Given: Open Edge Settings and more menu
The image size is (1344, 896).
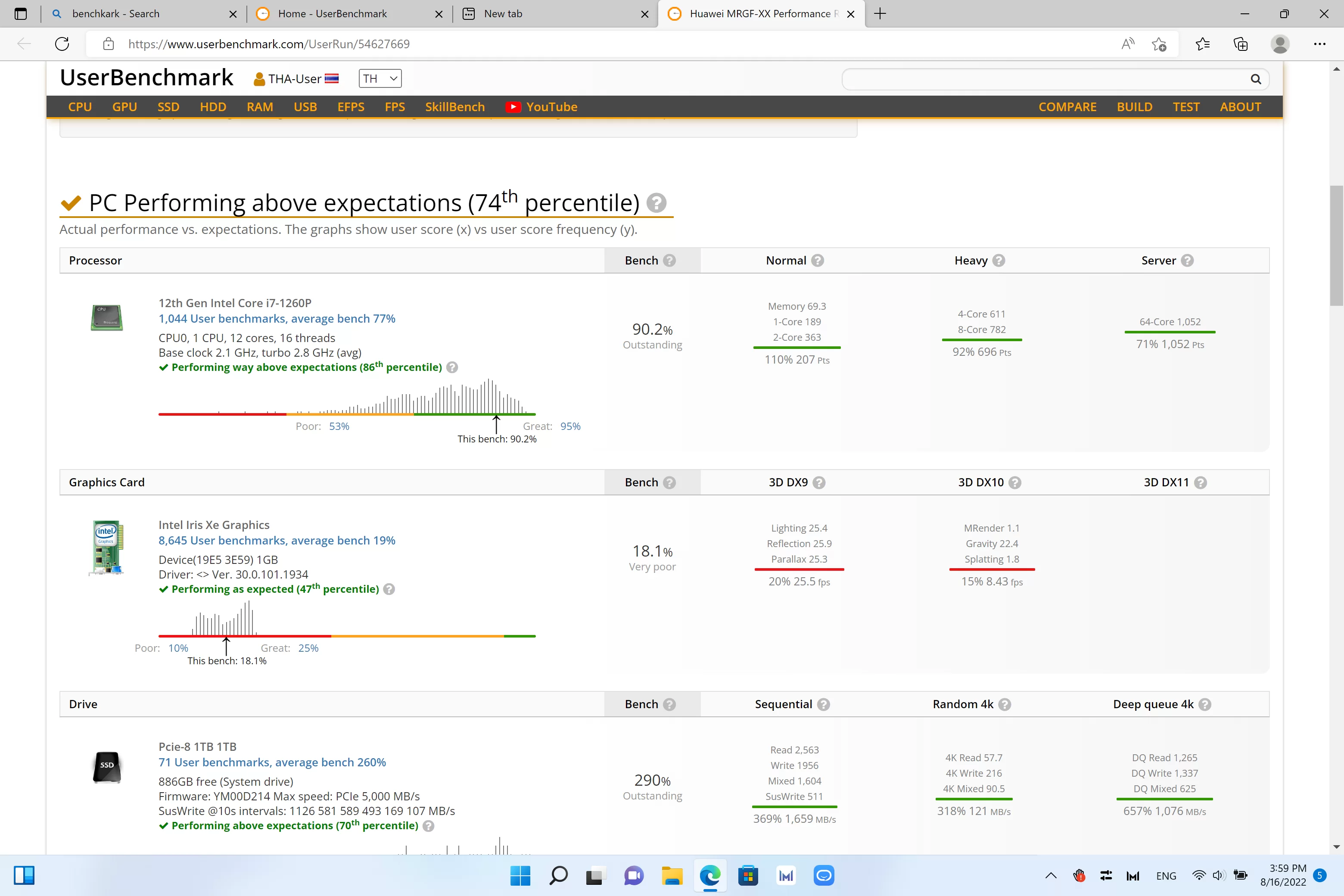Looking at the screenshot, I should (1319, 44).
